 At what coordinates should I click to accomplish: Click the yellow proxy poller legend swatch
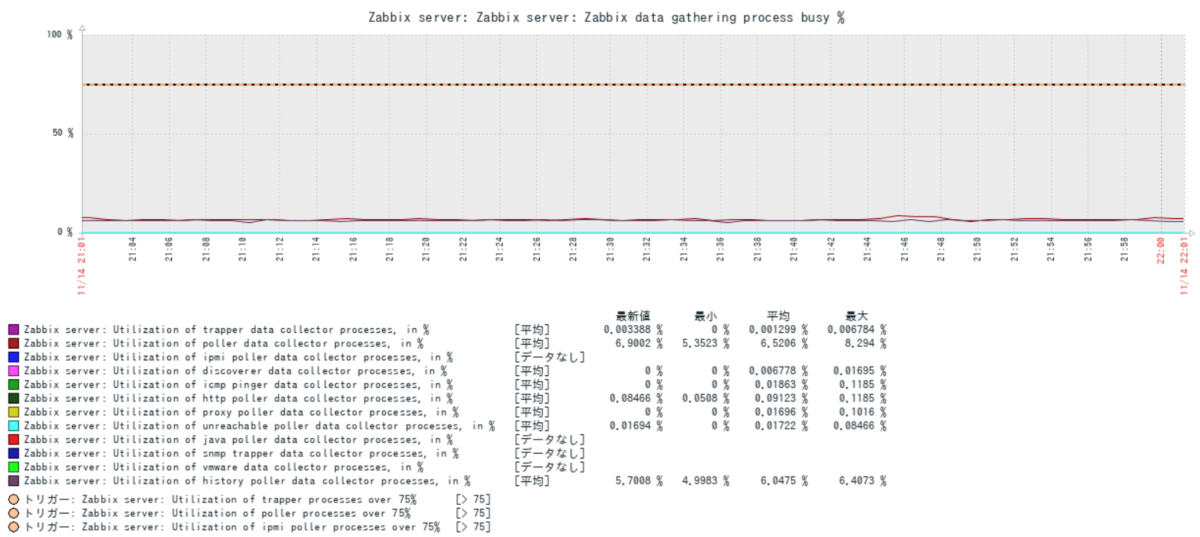click(x=14, y=412)
